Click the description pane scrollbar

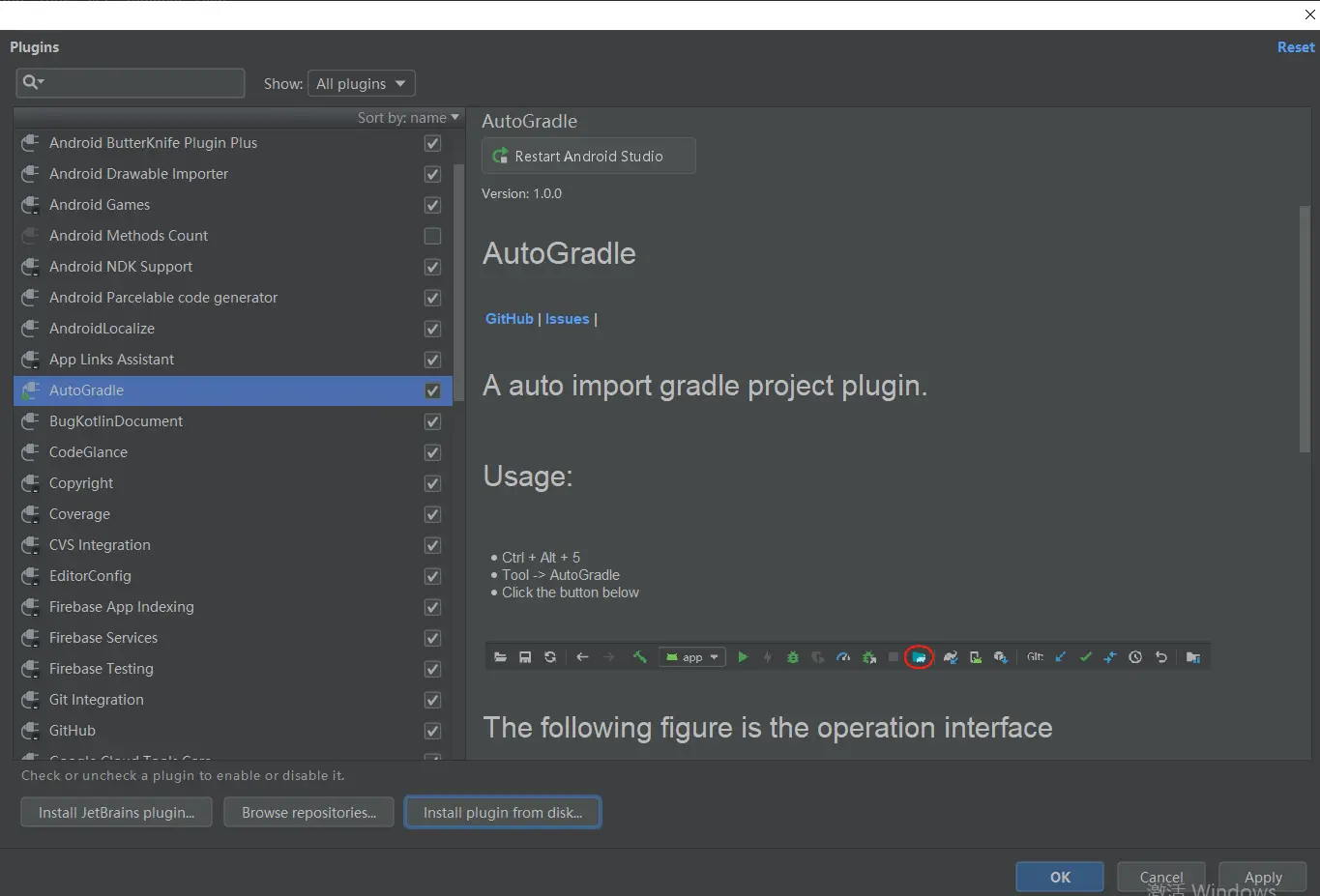coord(1305,329)
